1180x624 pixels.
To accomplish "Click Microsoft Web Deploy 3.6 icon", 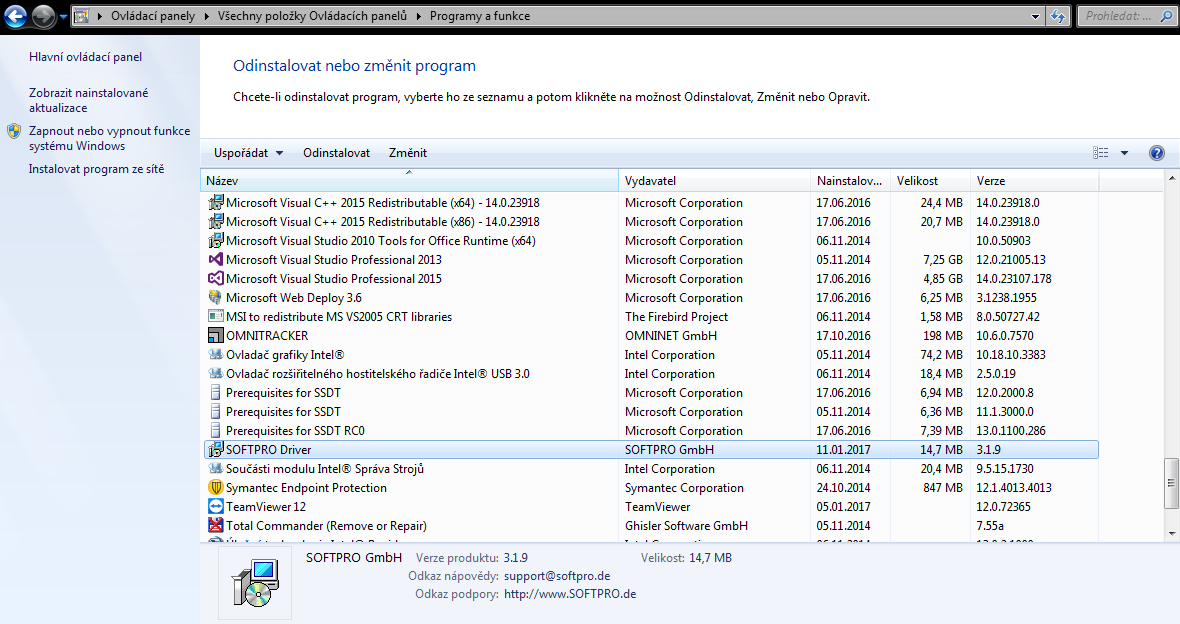I will (x=215, y=297).
